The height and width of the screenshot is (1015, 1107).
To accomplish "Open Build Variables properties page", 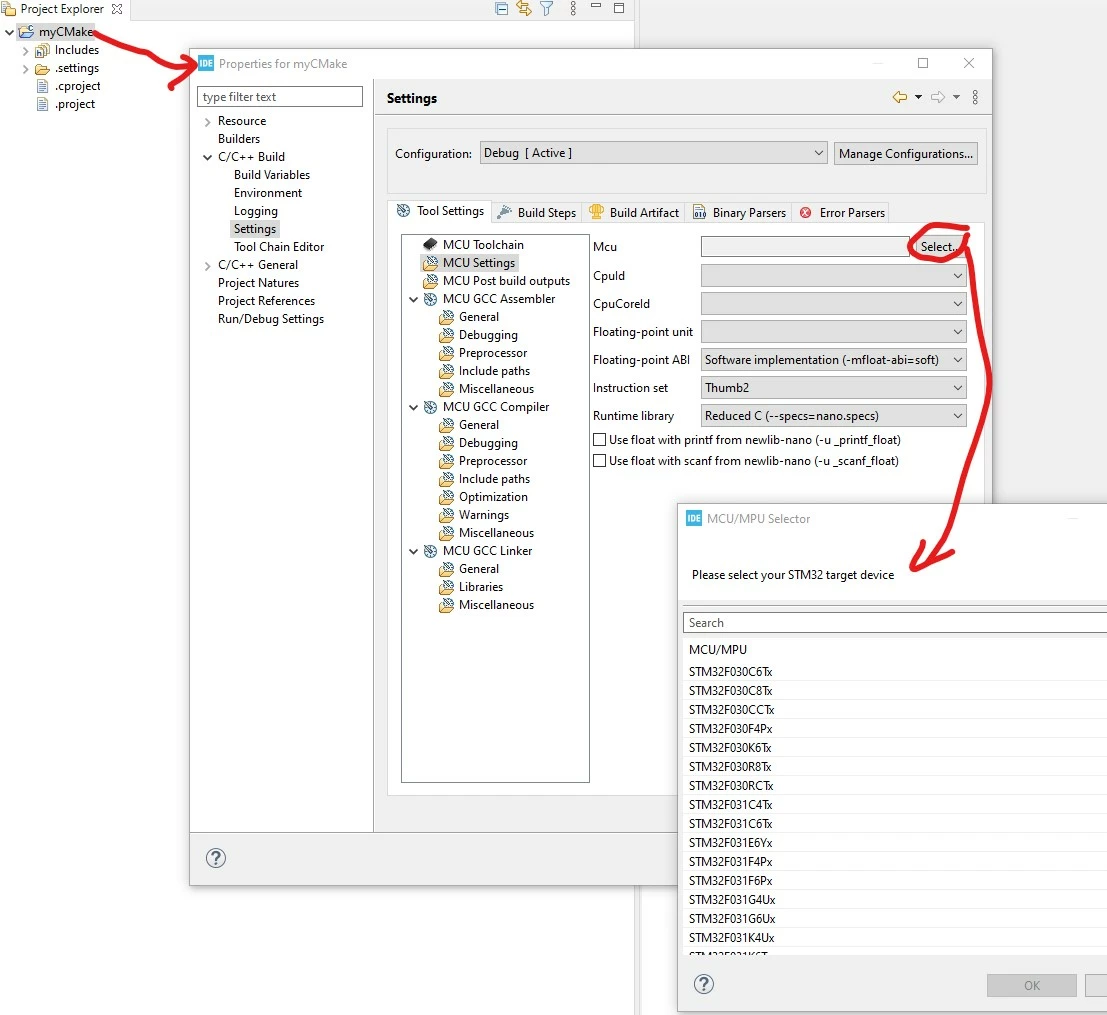I will tap(272, 175).
